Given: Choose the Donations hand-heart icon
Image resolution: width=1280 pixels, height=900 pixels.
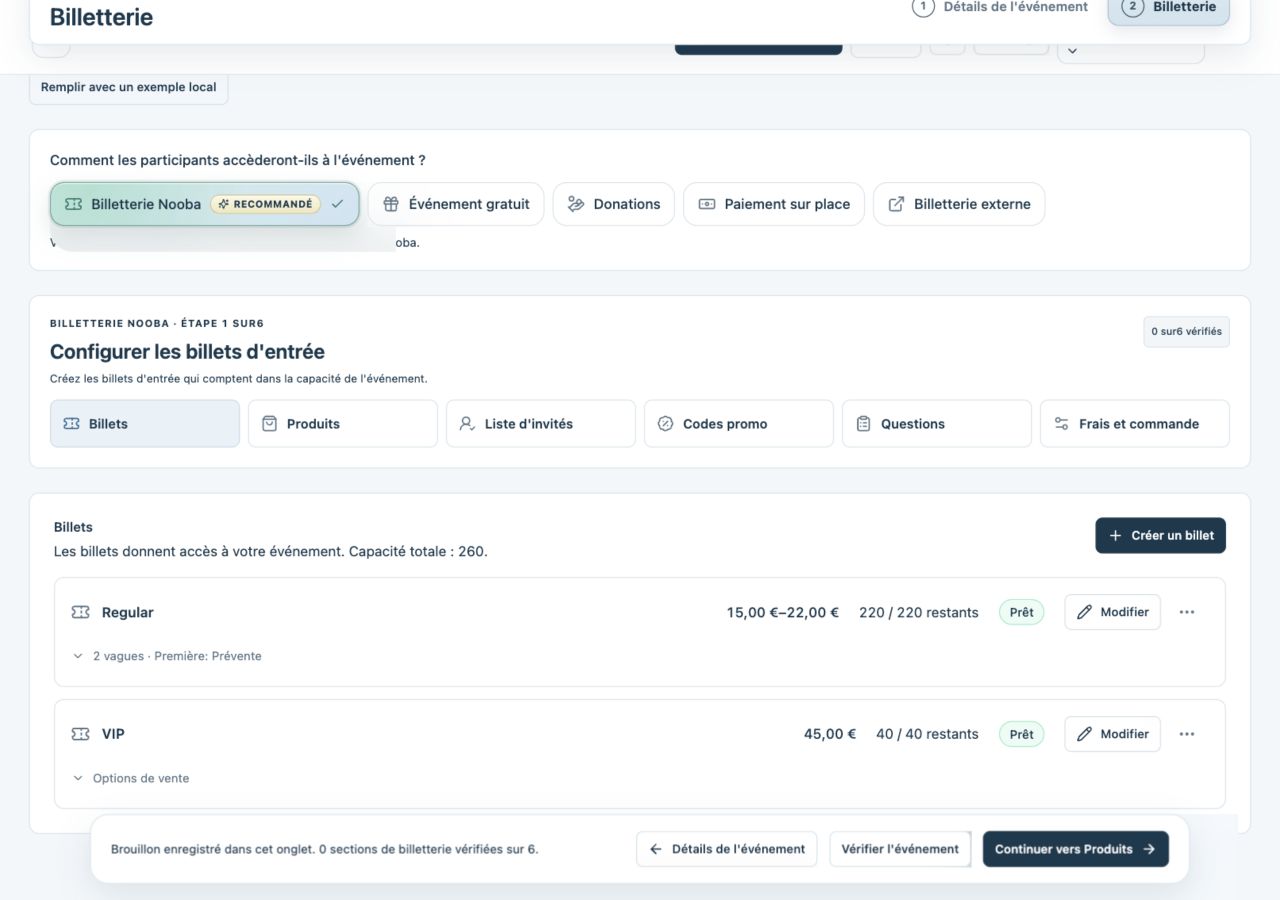Looking at the screenshot, I should (x=576, y=204).
